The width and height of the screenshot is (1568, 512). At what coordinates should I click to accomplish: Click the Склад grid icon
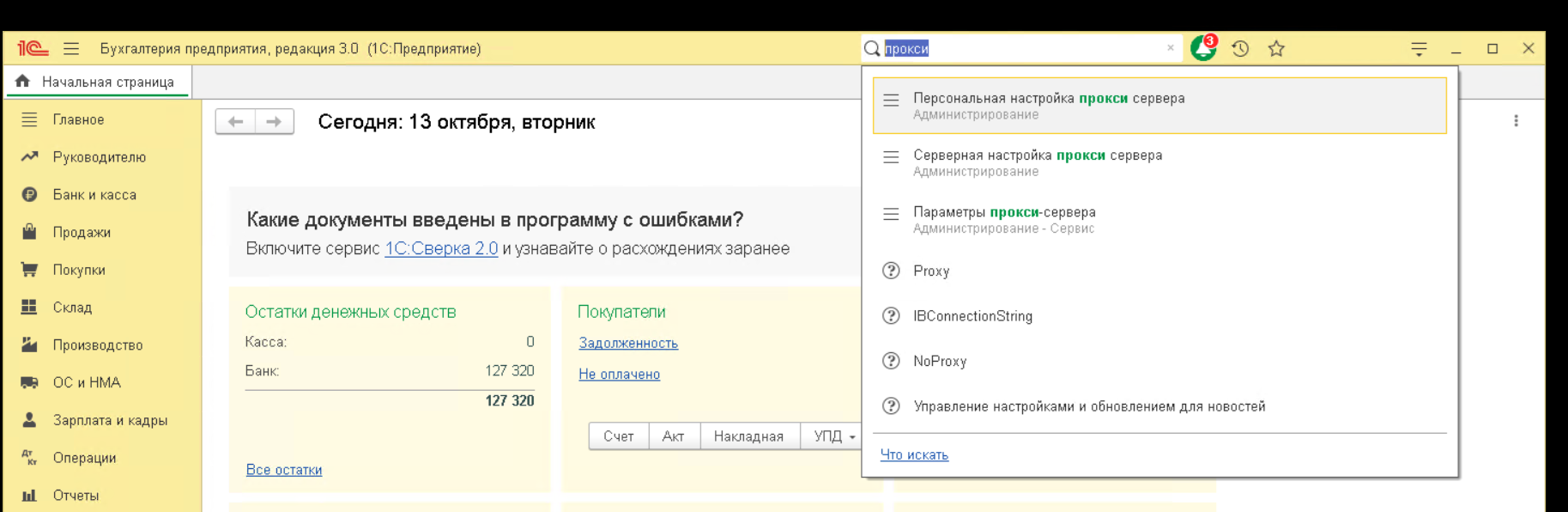coord(29,308)
